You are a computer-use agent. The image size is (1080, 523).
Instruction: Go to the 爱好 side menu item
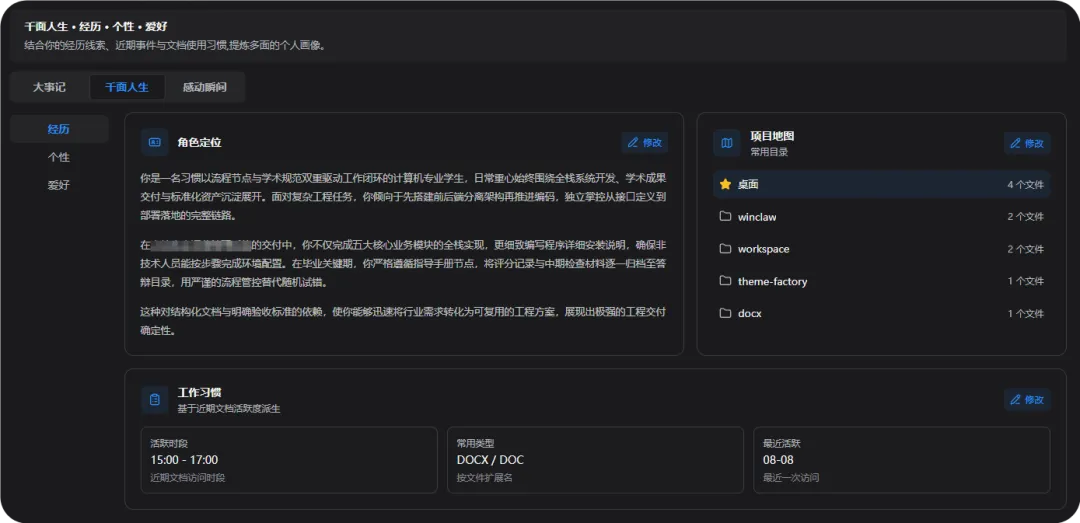(x=59, y=185)
